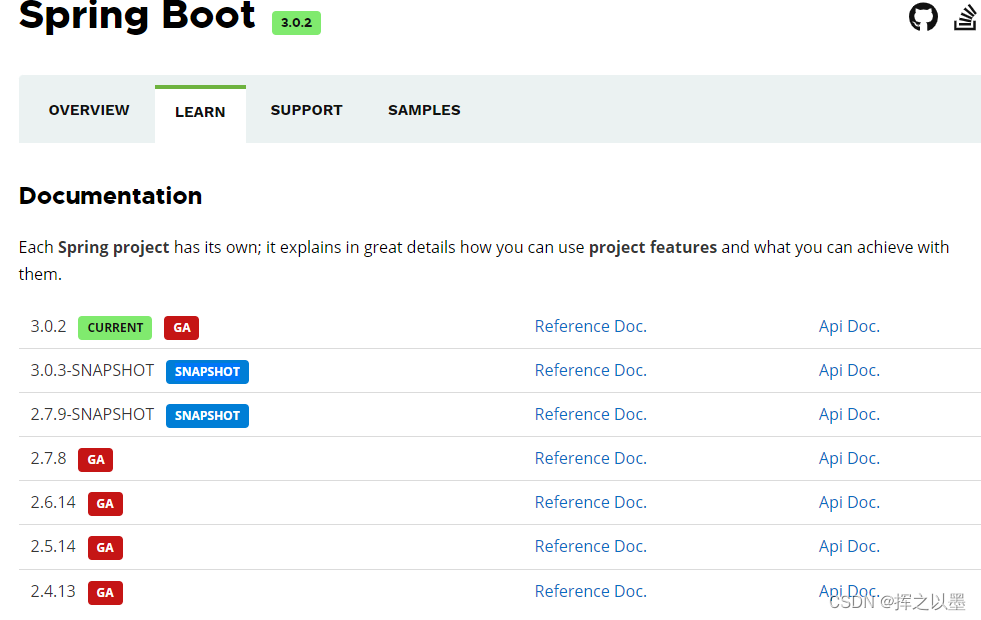Open Reference Doc. for version 3.0.2
981x620 pixels.
coord(591,326)
